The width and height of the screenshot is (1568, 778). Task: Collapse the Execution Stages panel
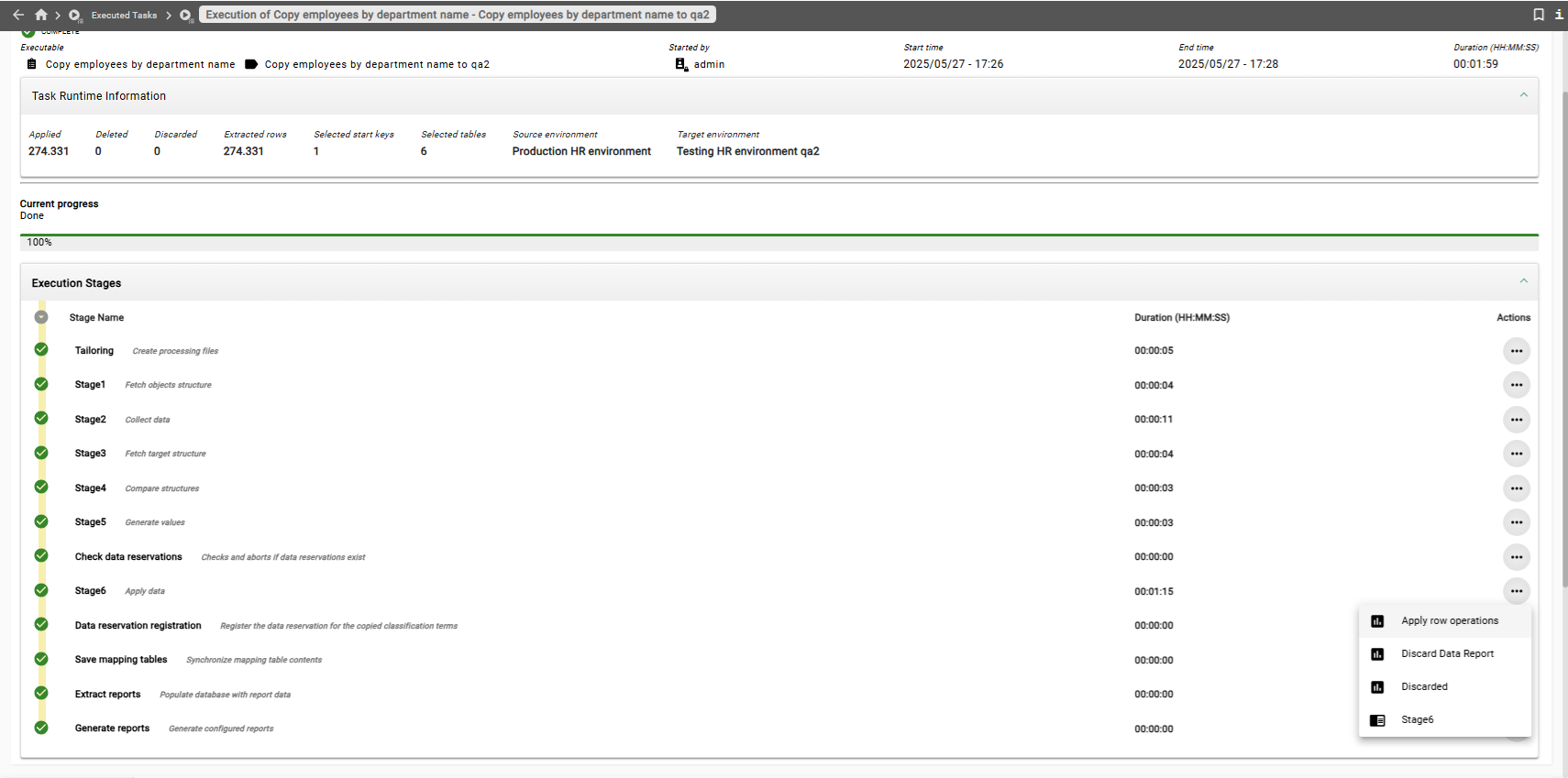point(1524,281)
